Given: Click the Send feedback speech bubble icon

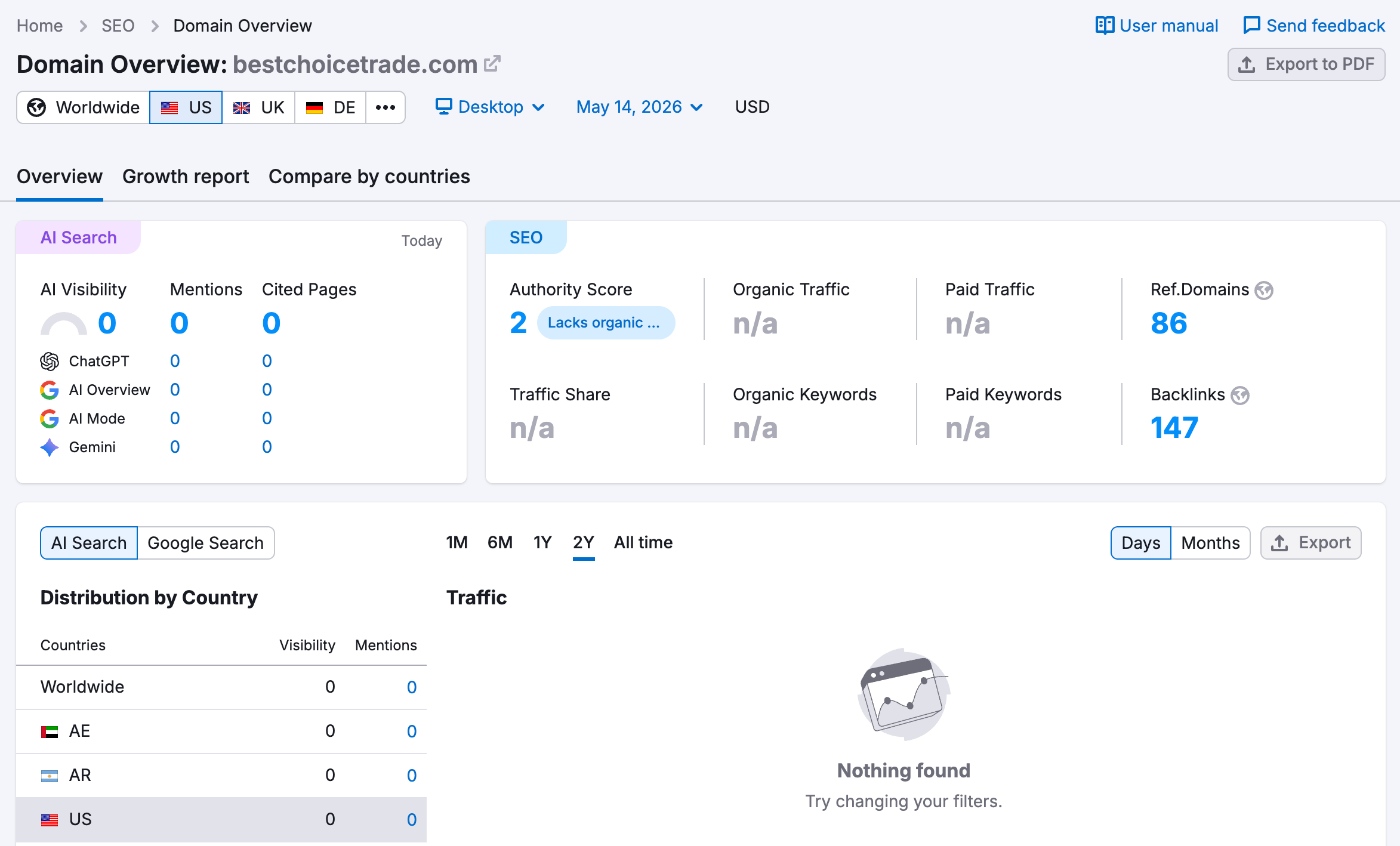Looking at the screenshot, I should tap(1251, 26).
